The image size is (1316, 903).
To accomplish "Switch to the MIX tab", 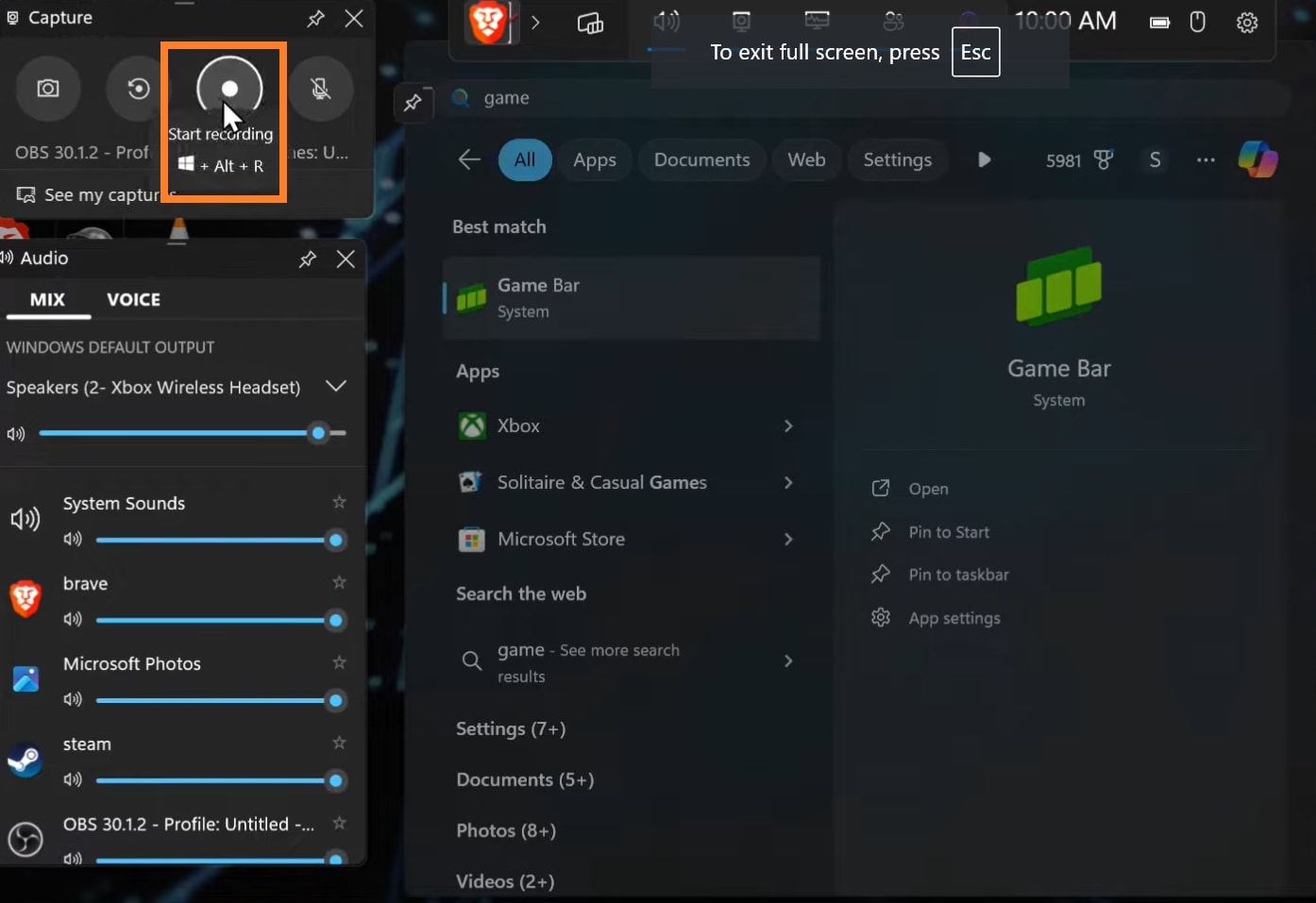I will [x=47, y=299].
